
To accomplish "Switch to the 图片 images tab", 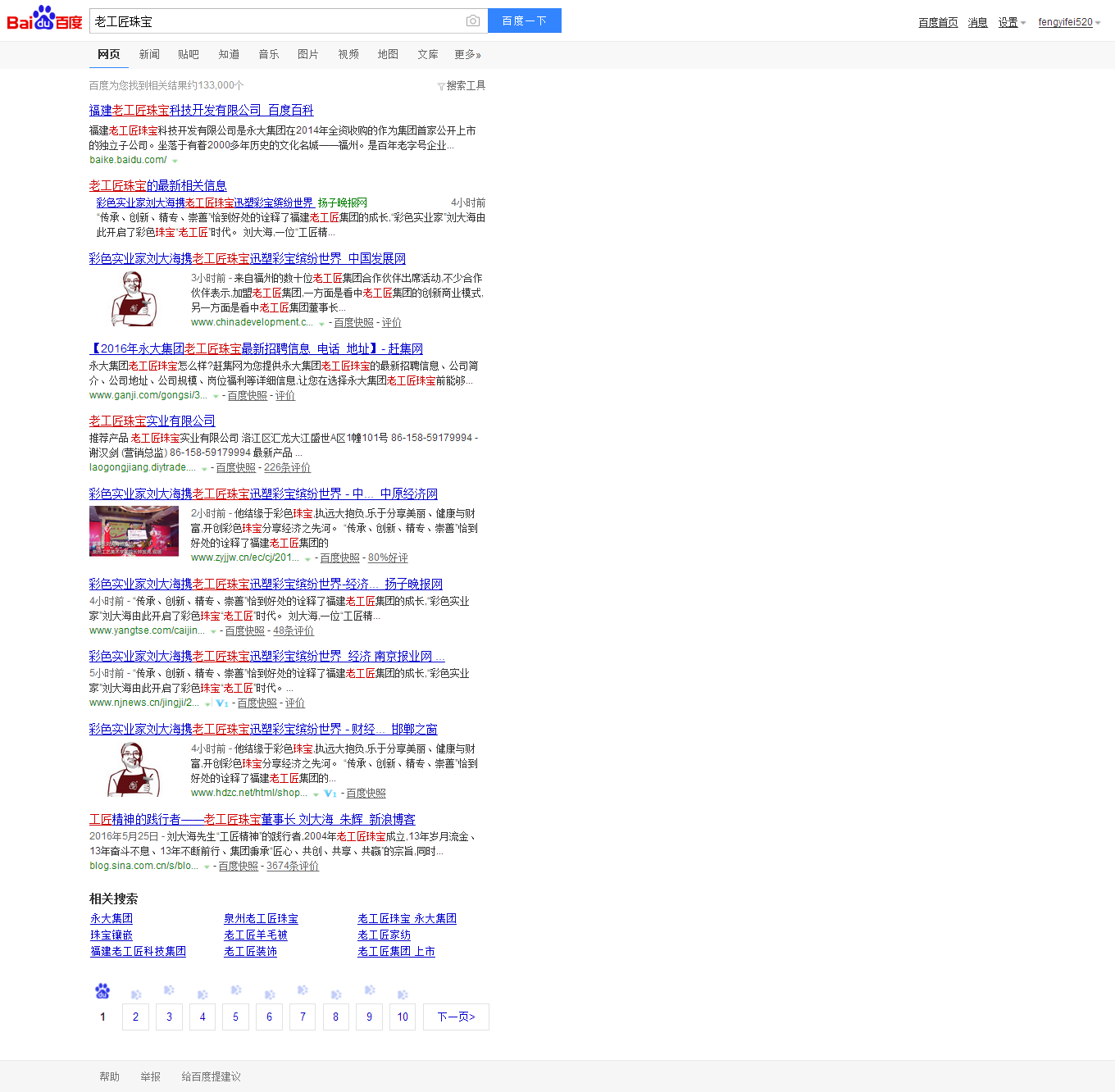I will (x=308, y=54).
